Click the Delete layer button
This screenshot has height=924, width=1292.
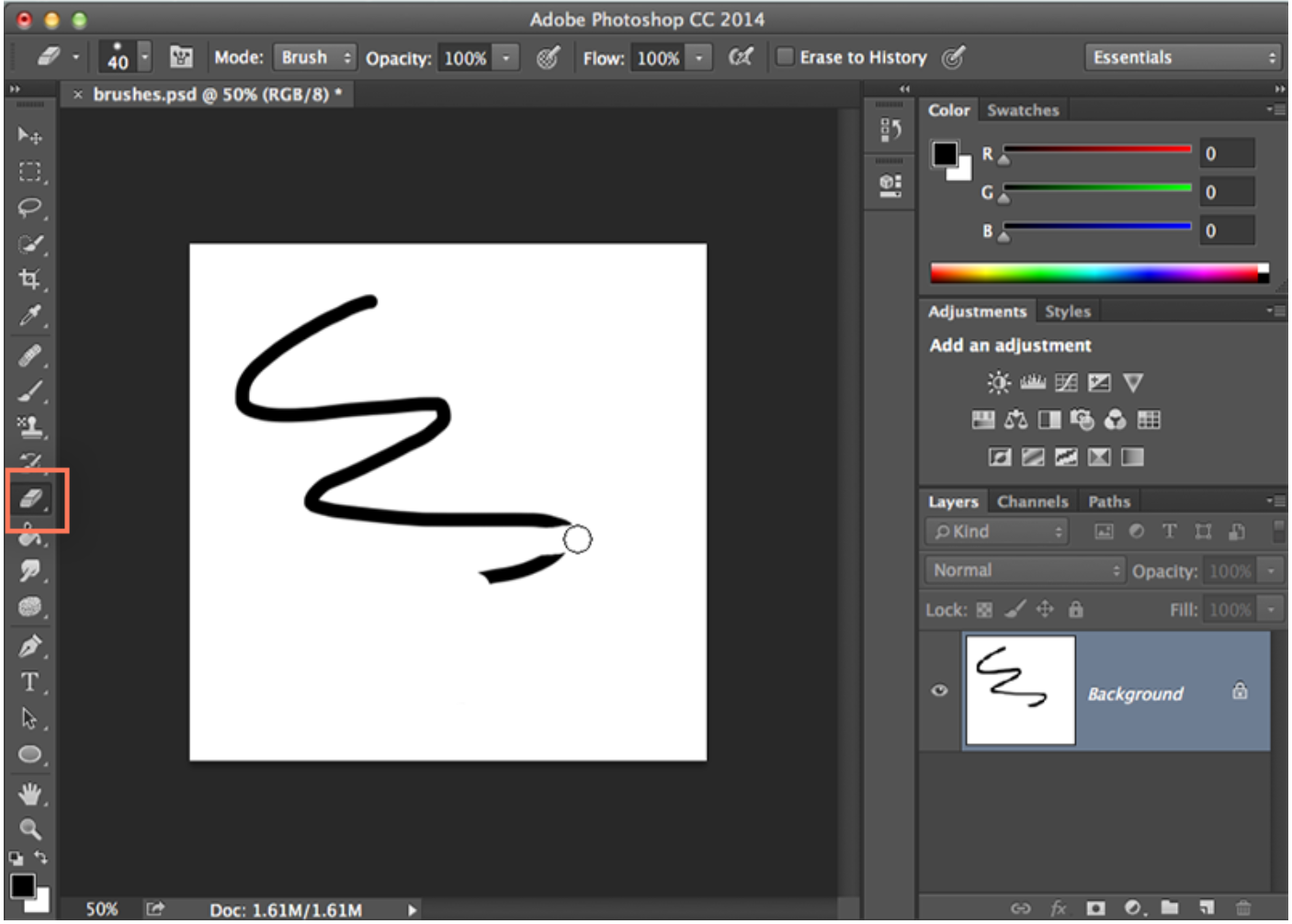point(1245,905)
